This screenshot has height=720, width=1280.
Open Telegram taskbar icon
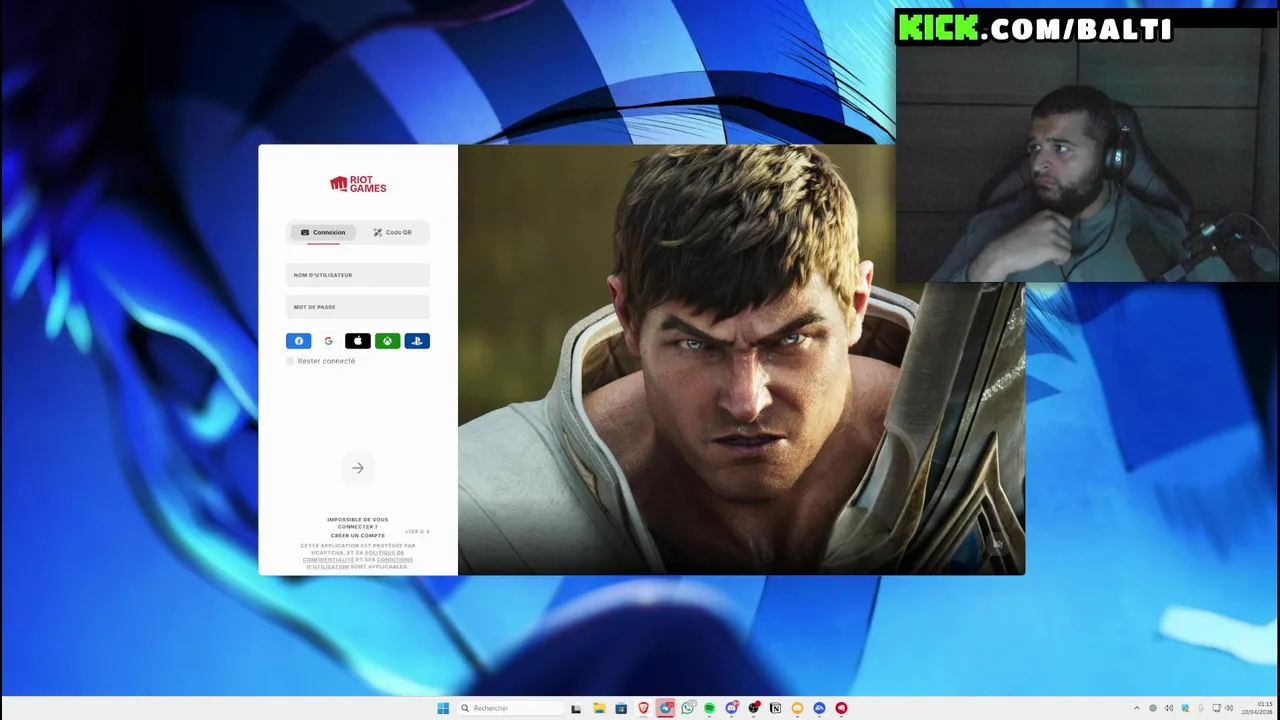pyautogui.click(x=666, y=708)
